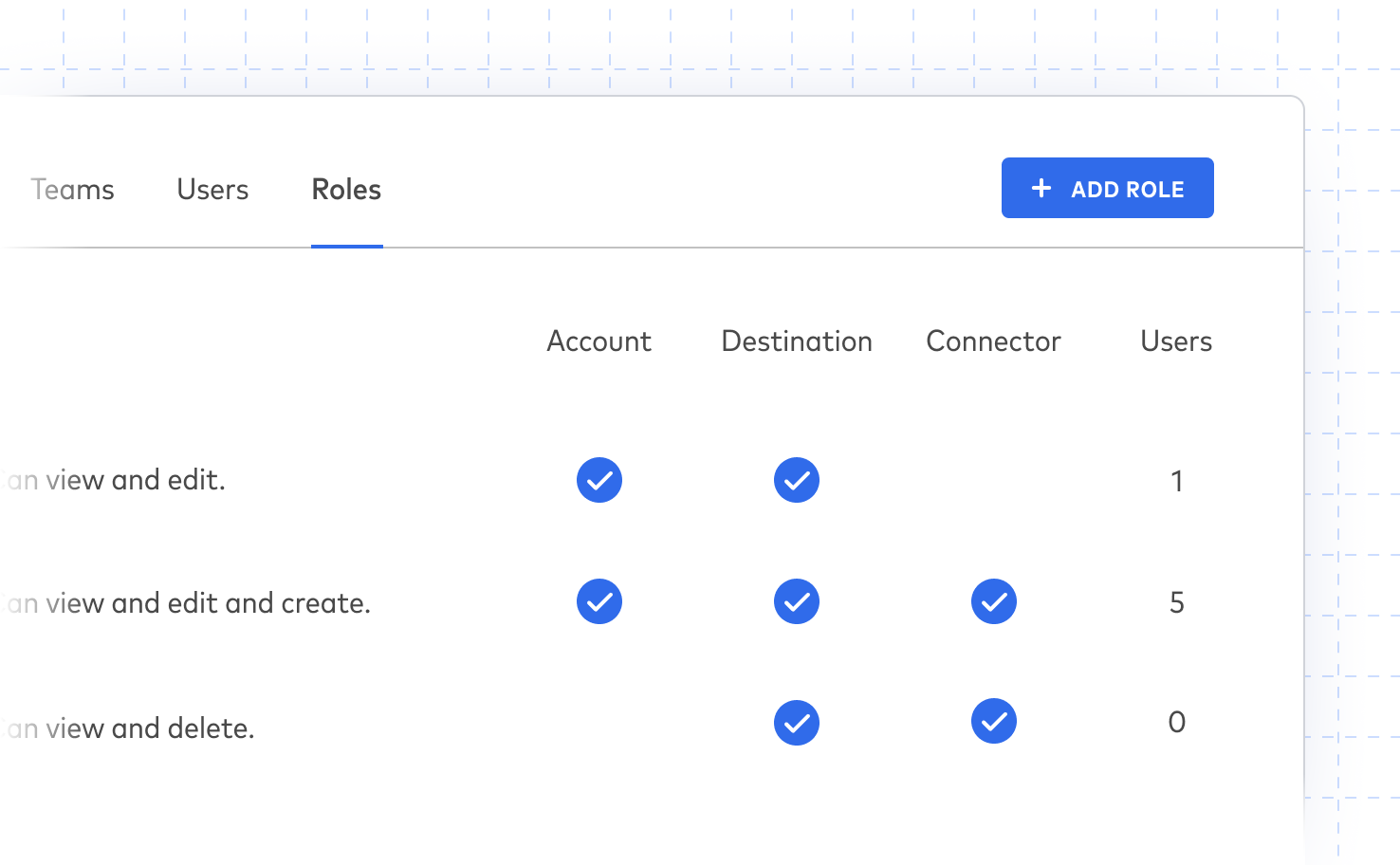
Task: Click the plus icon in ADD ROLE
Action: [x=1041, y=188]
